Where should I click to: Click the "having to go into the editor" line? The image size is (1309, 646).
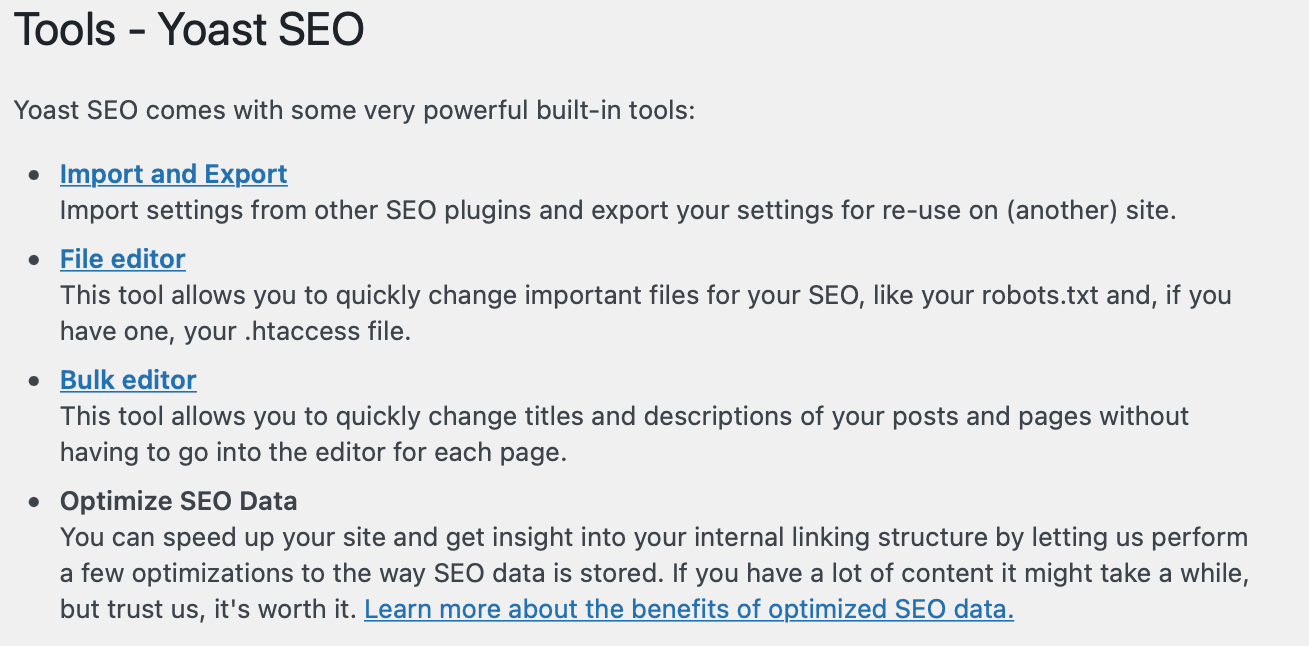(x=313, y=452)
